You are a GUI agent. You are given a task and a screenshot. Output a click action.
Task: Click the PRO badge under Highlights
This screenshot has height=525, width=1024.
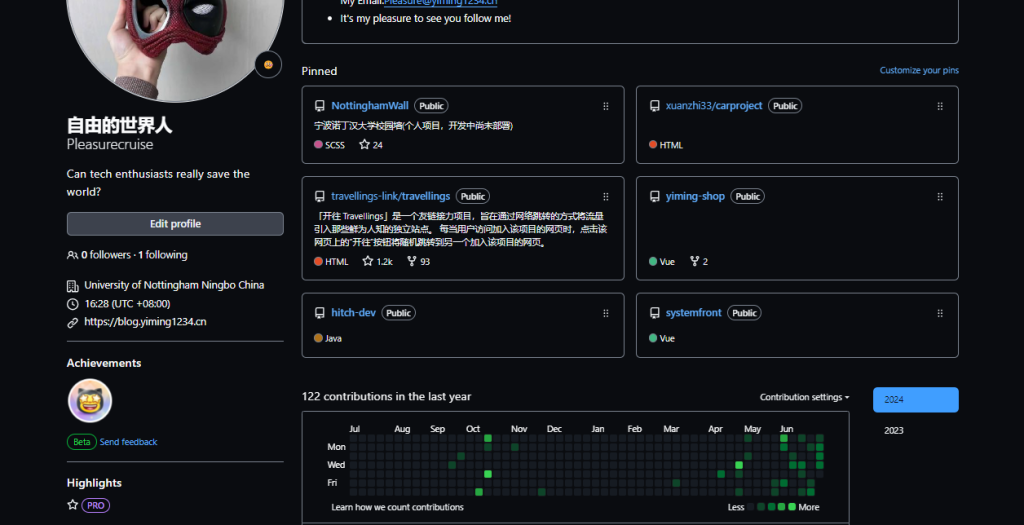95,505
